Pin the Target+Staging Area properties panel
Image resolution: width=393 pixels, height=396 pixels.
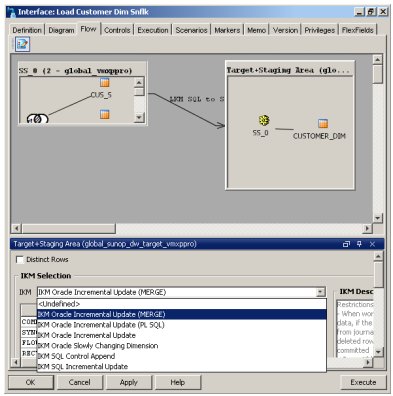pos(359,244)
